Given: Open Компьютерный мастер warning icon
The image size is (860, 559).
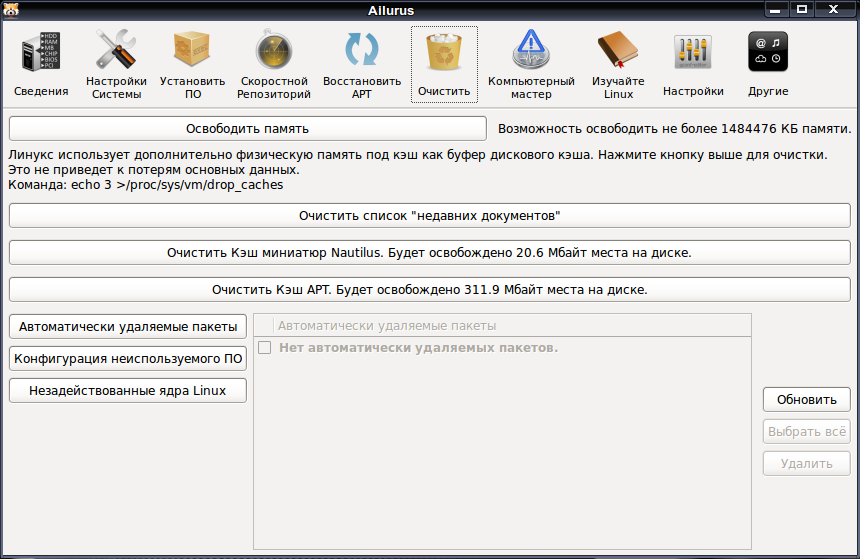Looking at the screenshot, I should pyautogui.click(x=531, y=65).
